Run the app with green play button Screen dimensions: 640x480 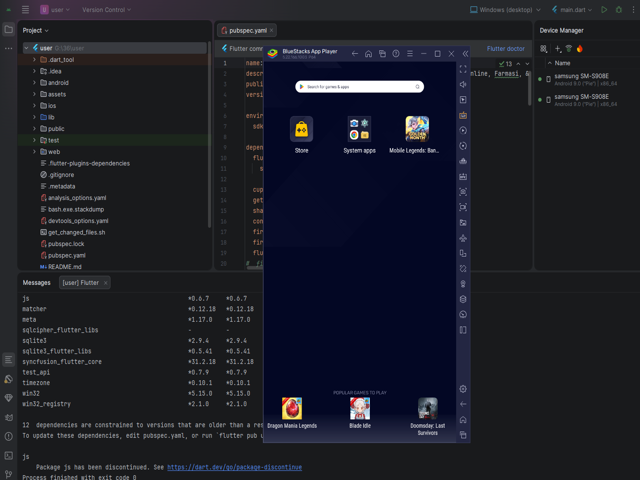click(604, 10)
